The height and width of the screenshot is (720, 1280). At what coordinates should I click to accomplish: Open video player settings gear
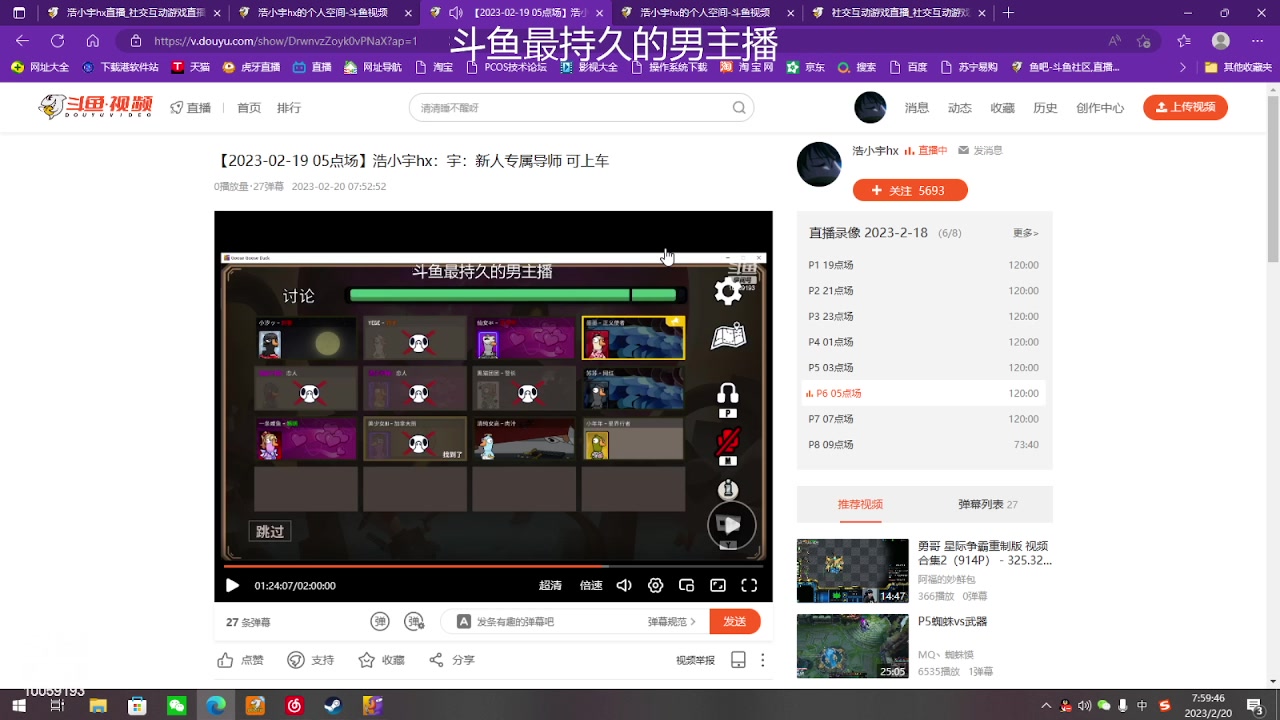[x=656, y=586]
